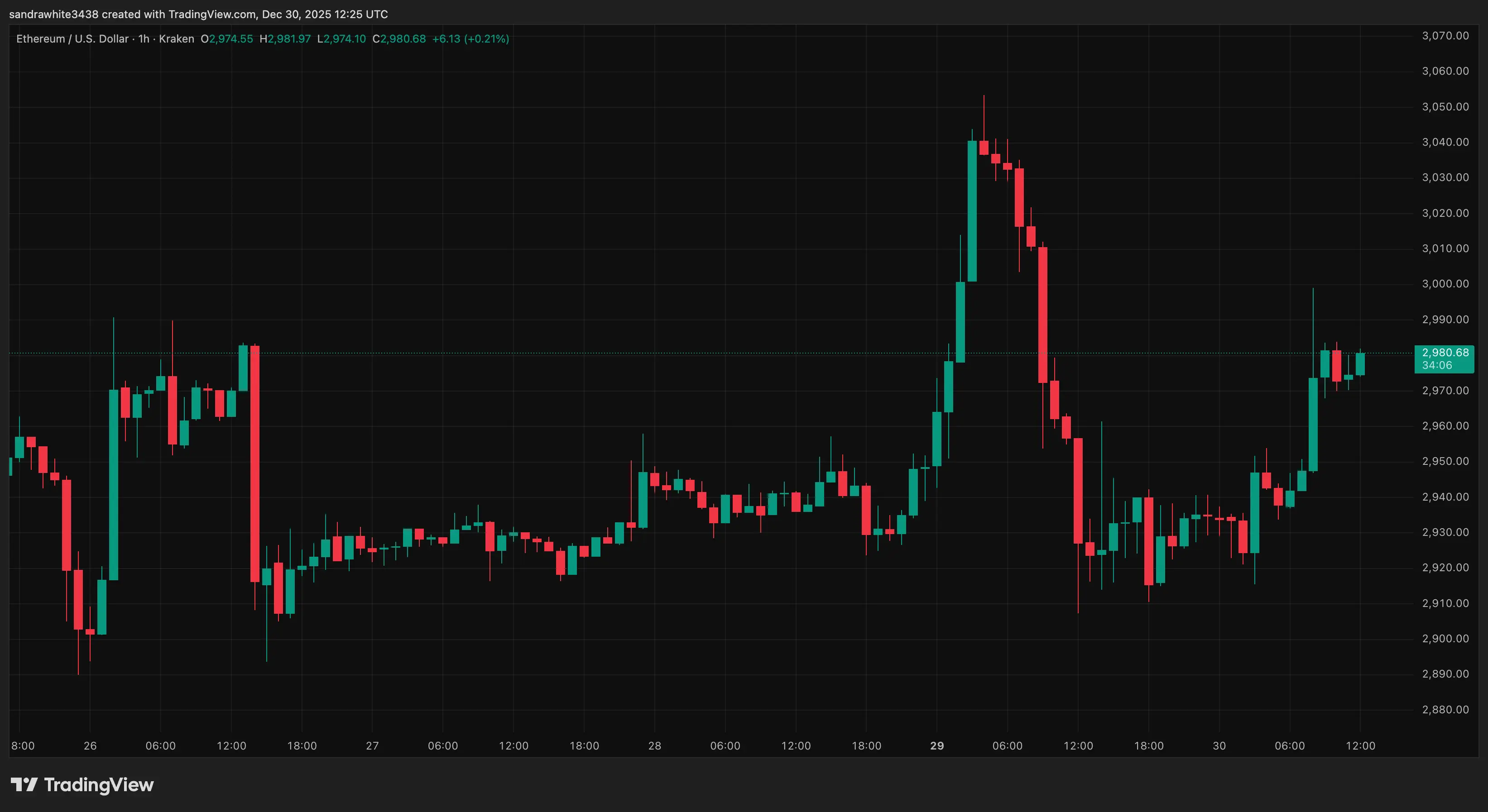Click the low value L2,974.10

click(342, 38)
